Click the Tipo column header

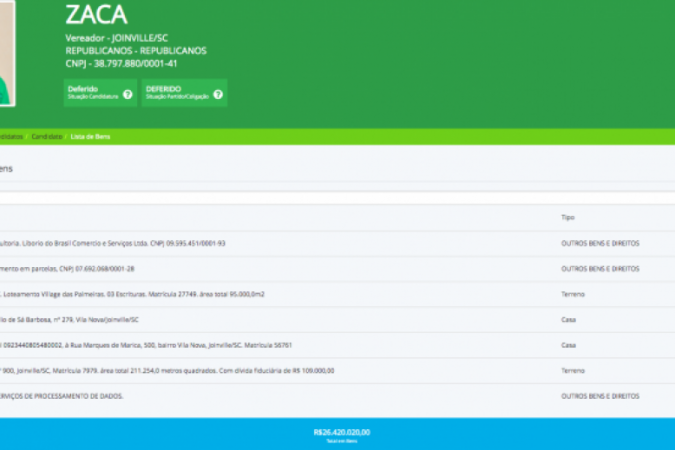[567, 217]
